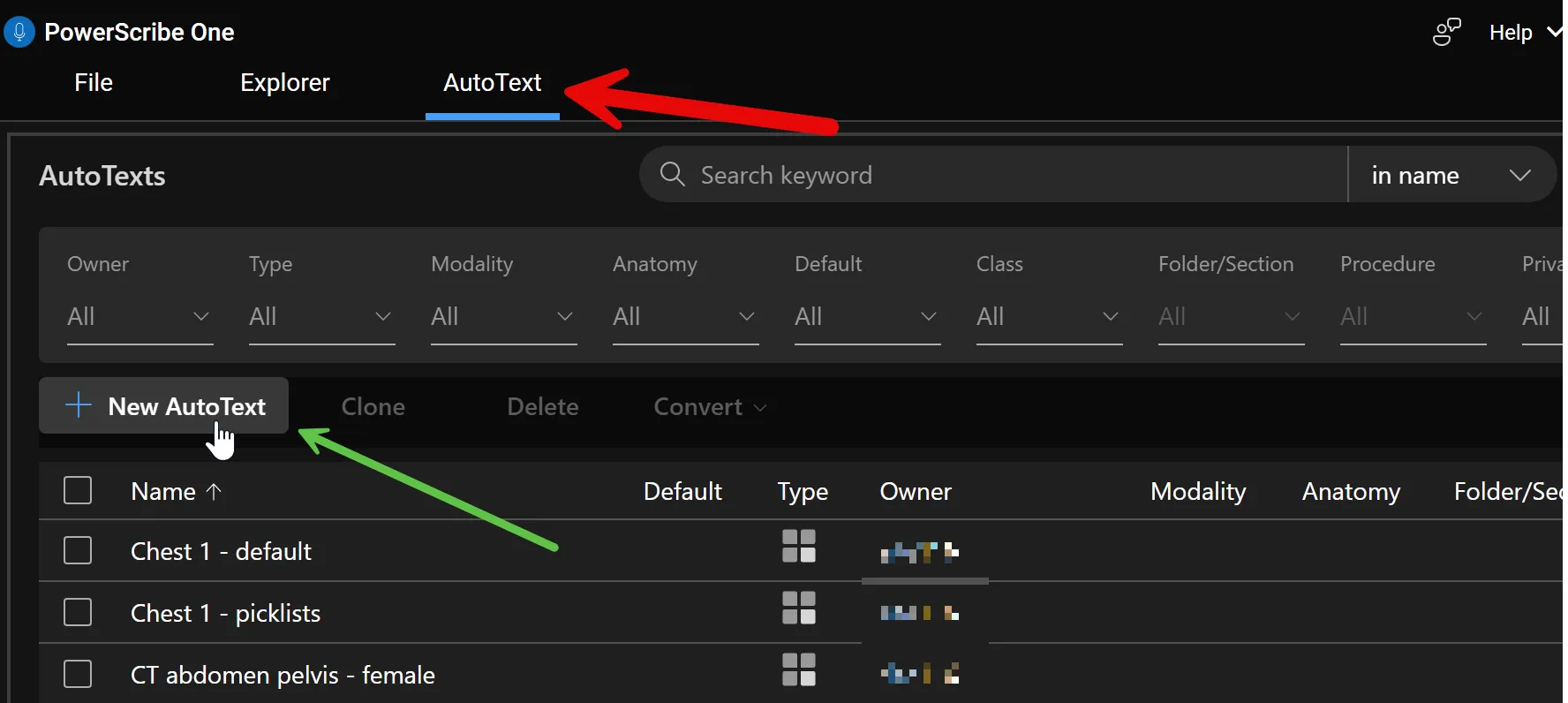This screenshot has width=1568, height=703.
Task: Open the Modality filter dropdown
Action: point(503,316)
